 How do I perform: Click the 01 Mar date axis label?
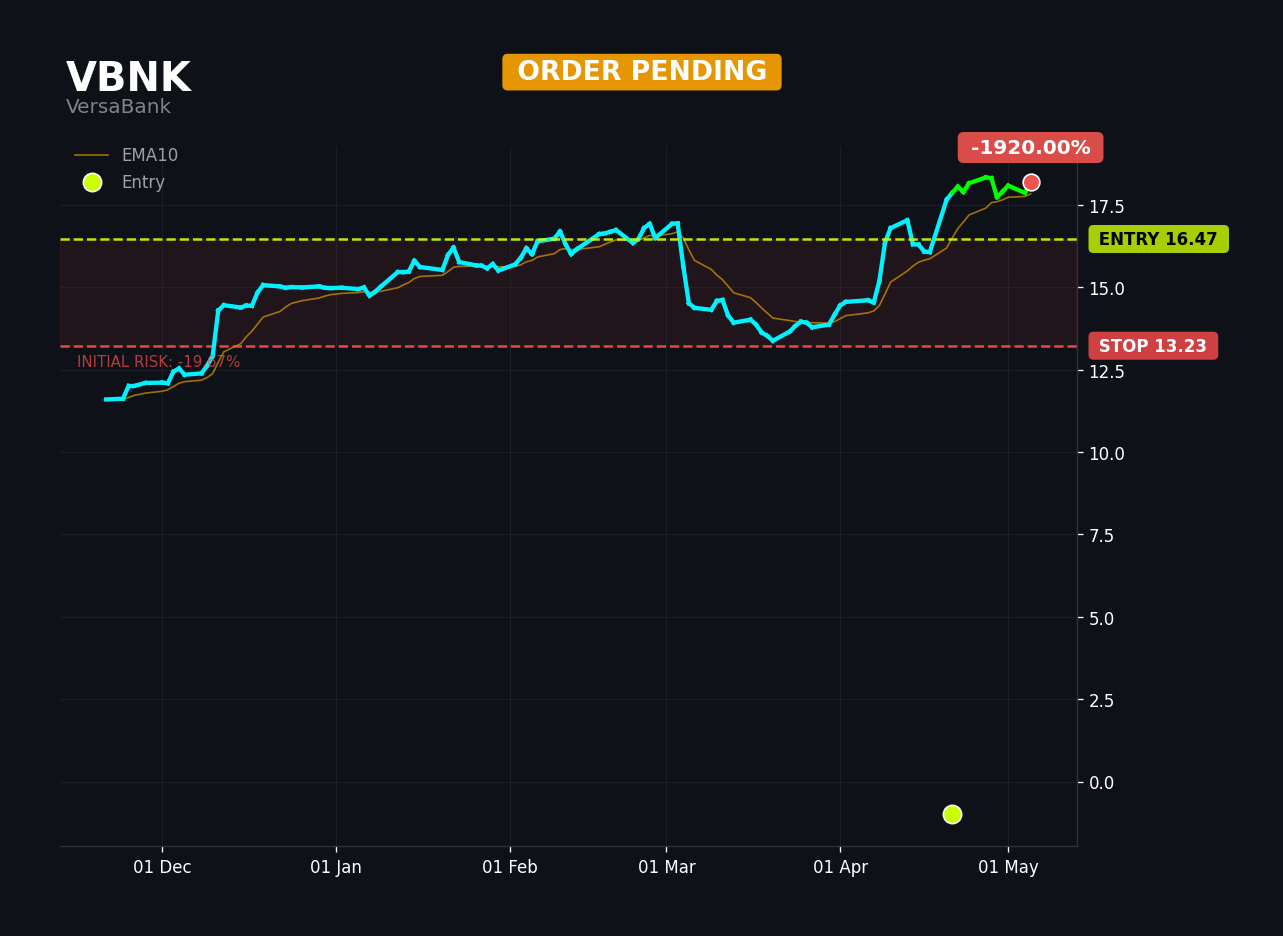667,867
